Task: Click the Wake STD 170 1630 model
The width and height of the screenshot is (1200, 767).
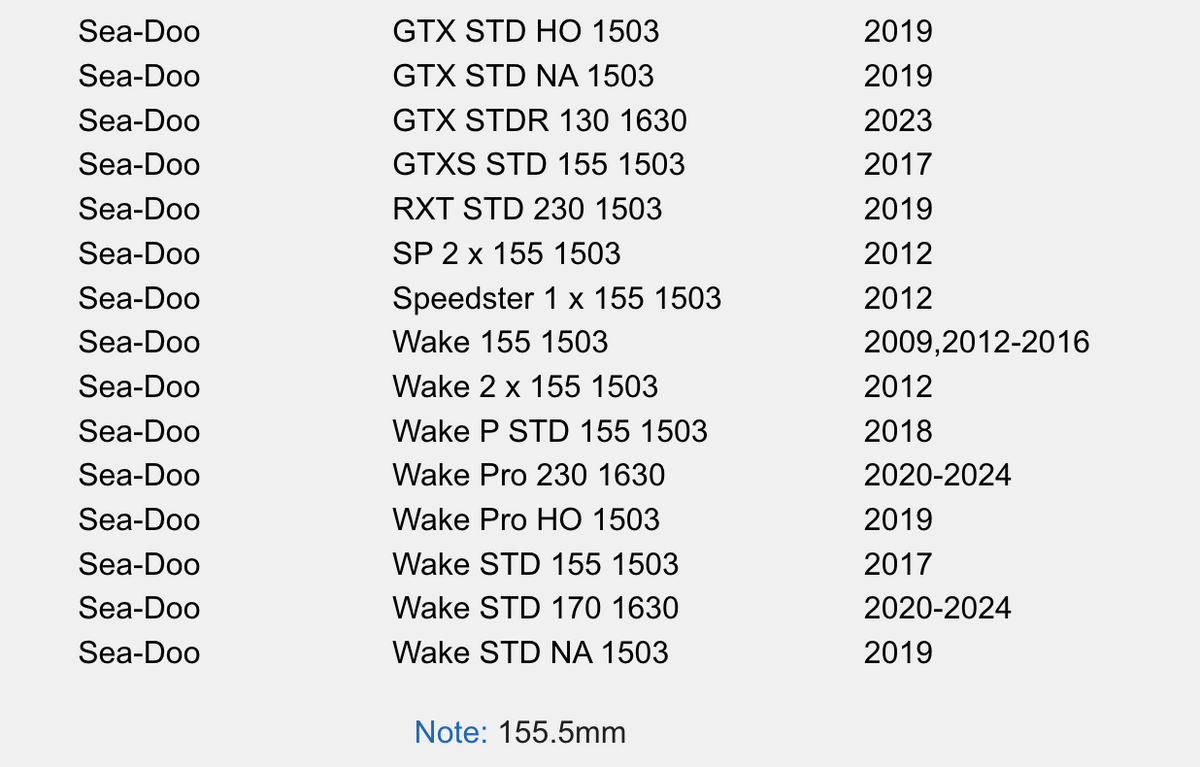Action: point(535,608)
